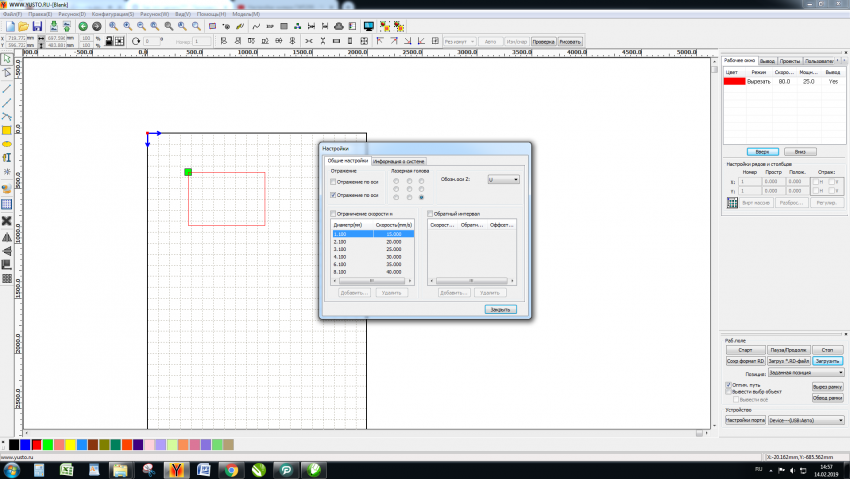
Task: Enable the 'Ограничение скорости' checkbox
Action: (334, 214)
